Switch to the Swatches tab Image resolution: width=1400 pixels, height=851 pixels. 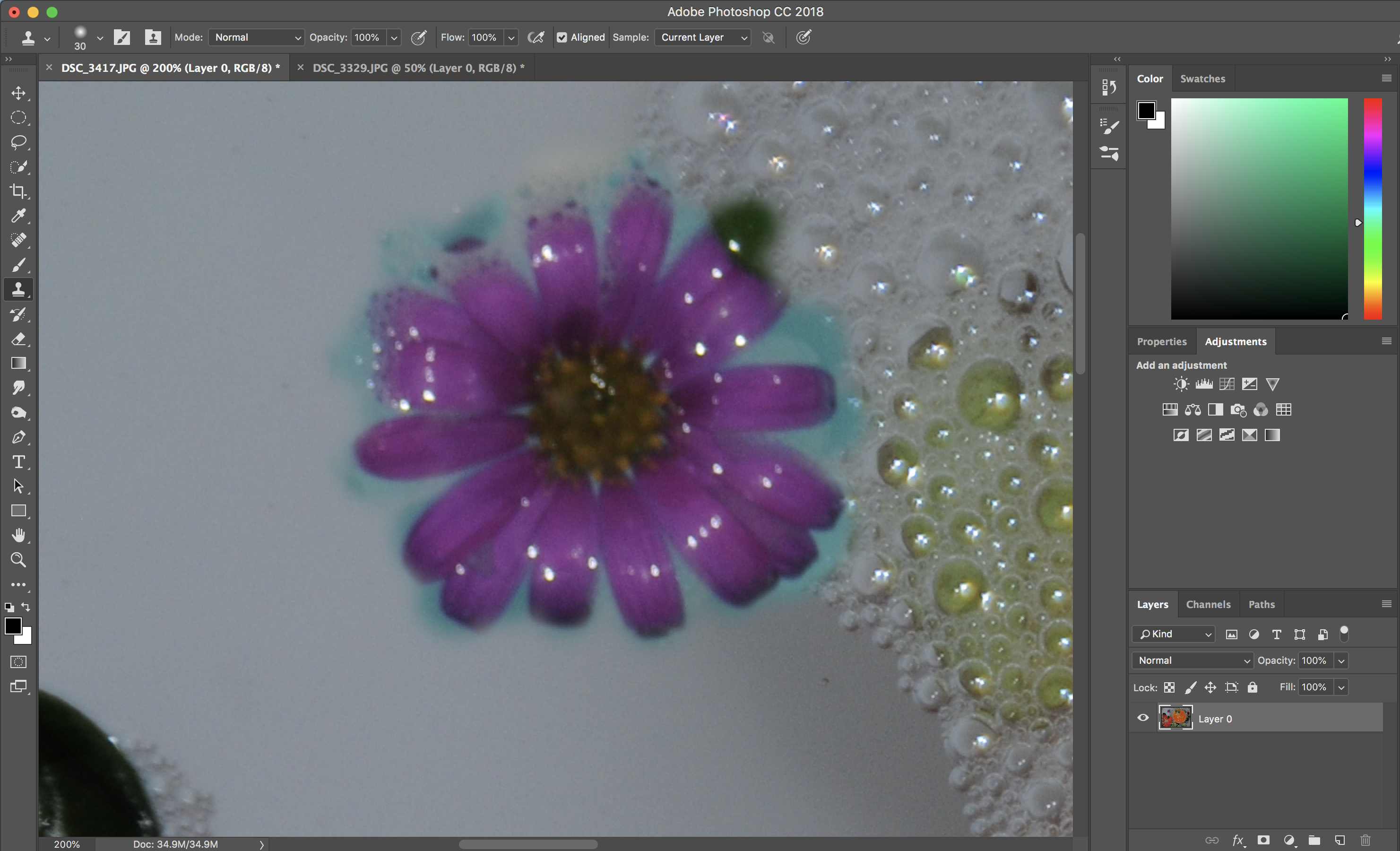coord(1202,78)
